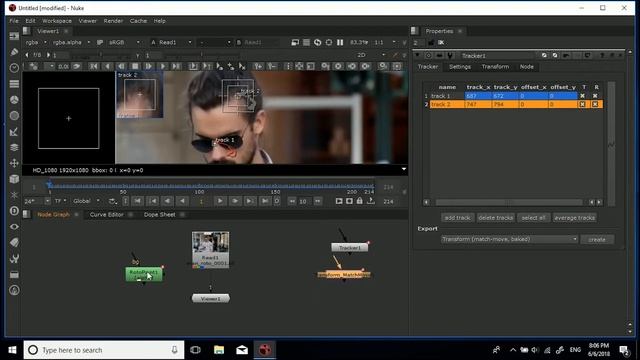This screenshot has height=360, width=640.
Task: Play backward in the viewer timeline
Action: click(182, 201)
